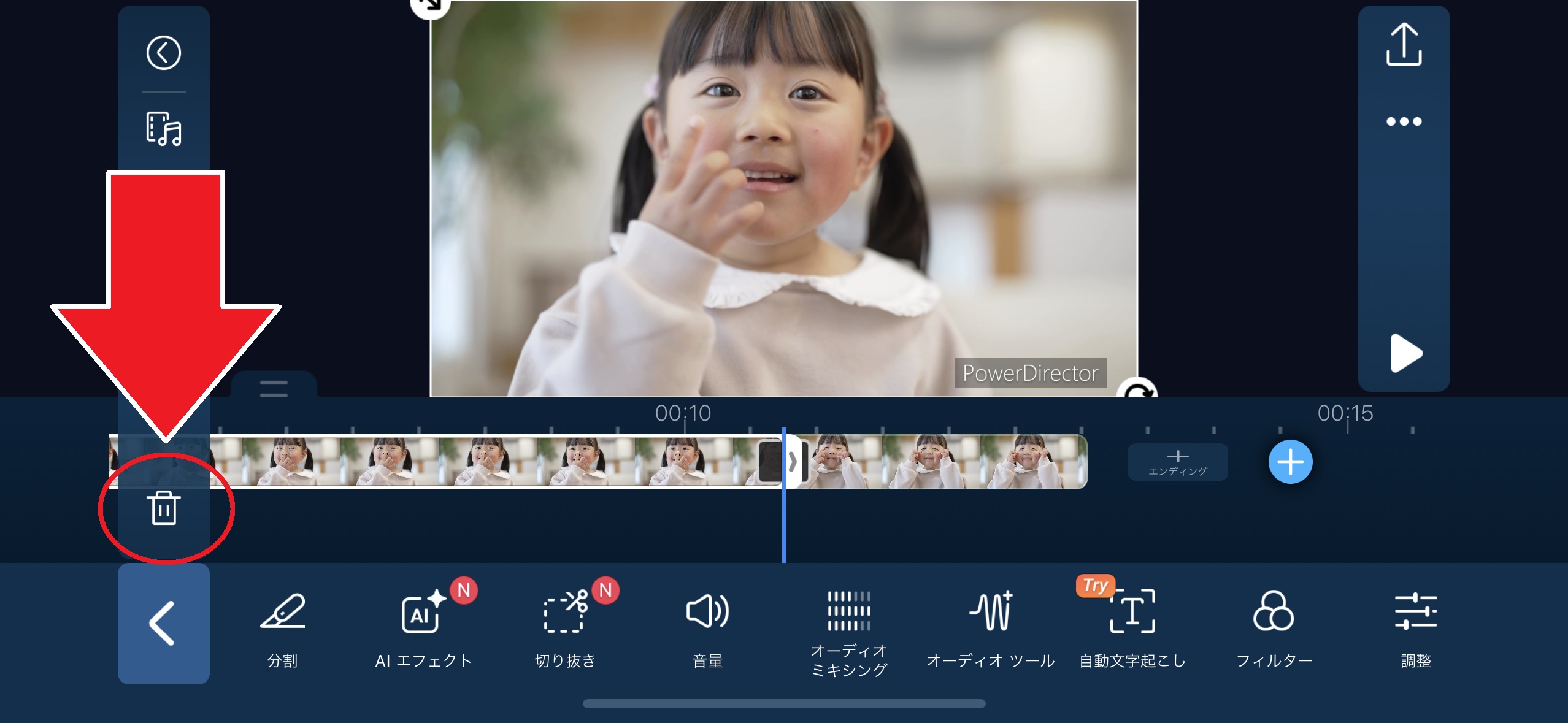Go back using the circled arrow

(x=164, y=53)
